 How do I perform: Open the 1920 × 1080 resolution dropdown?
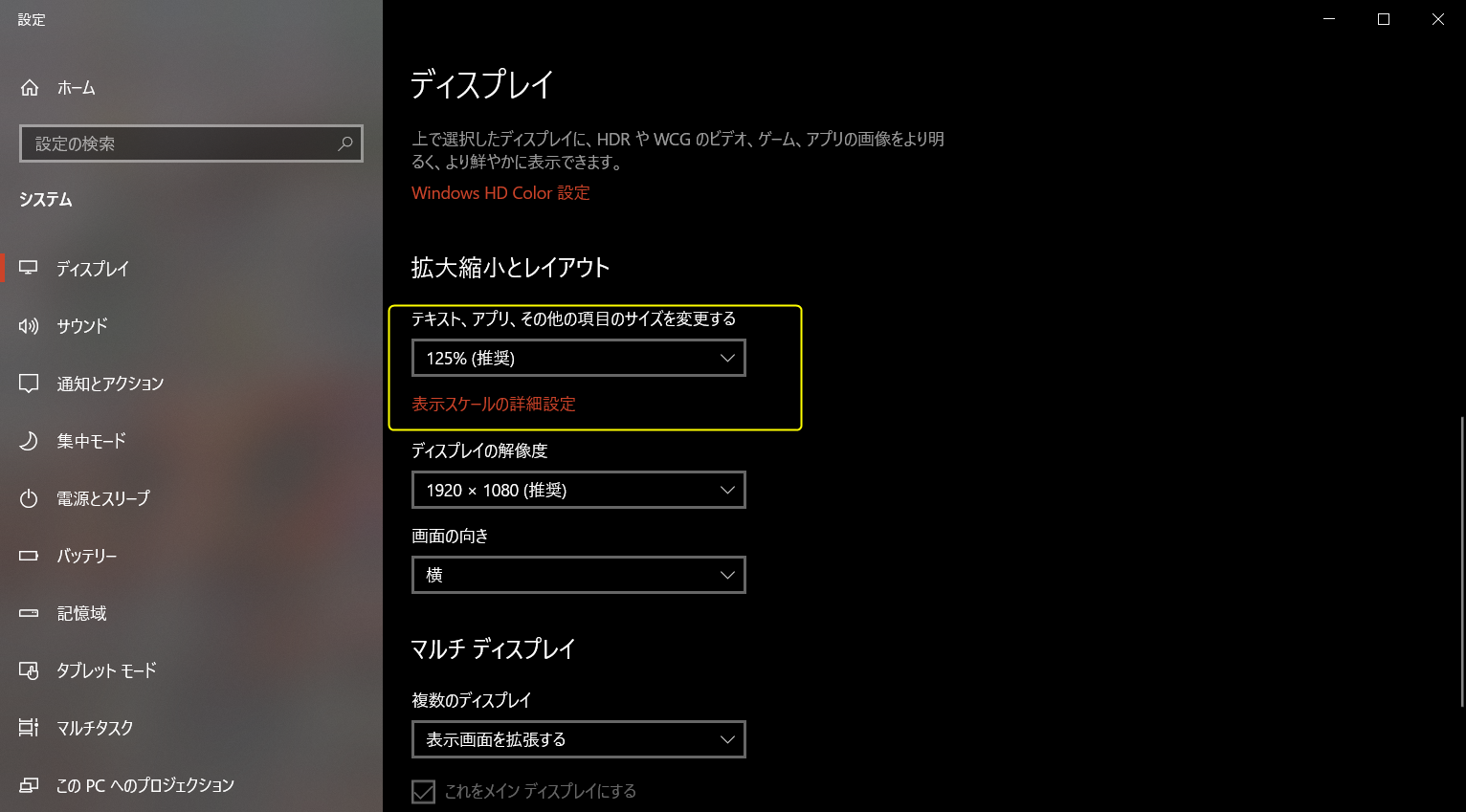[x=578, y=491]
